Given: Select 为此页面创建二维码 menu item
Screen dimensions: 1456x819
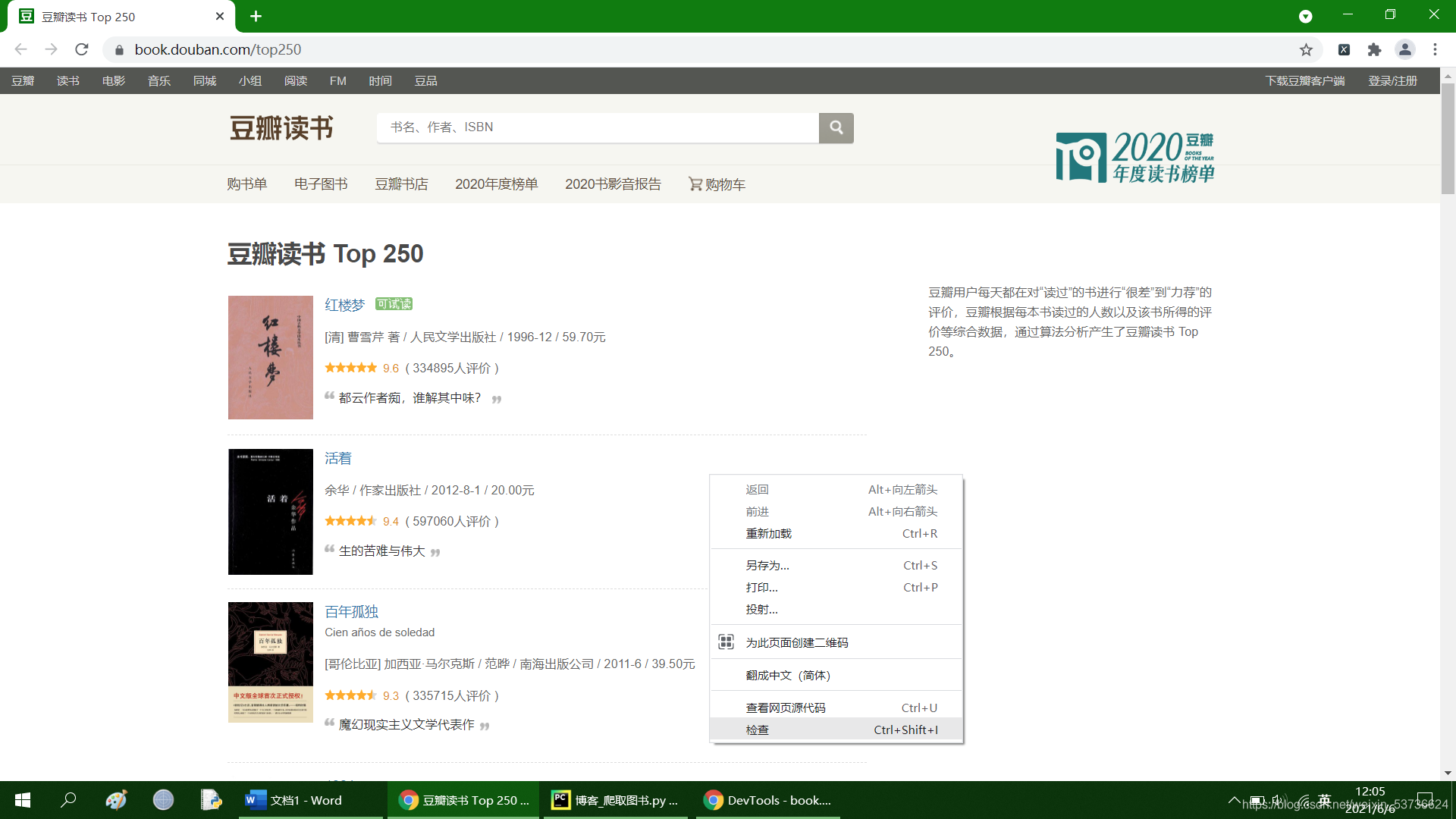Looking at the screenshot, I should tap(836, 642).
